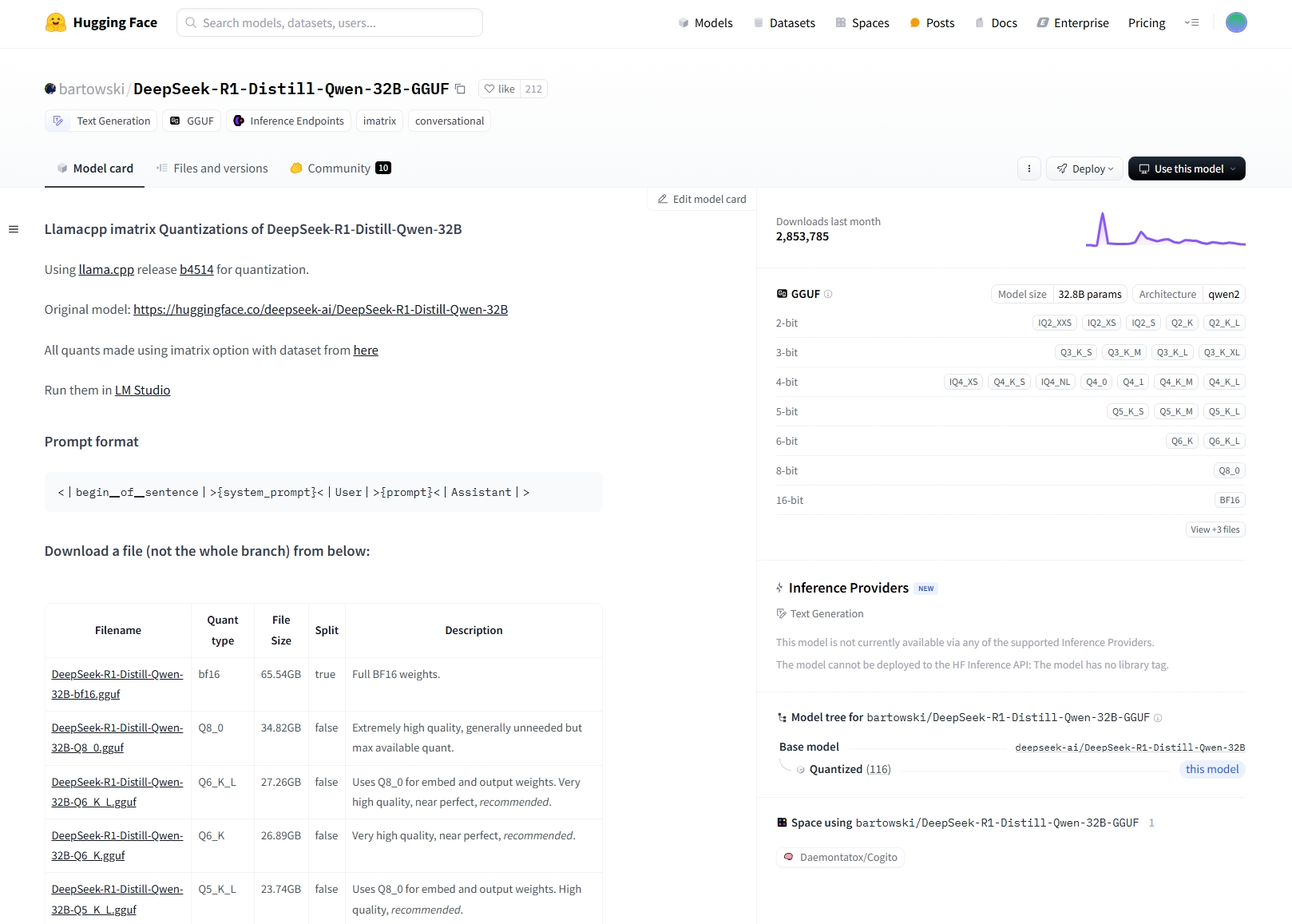
Task: Go to Enterprise in top navigation
Action: pyautogui.click(x=1073, y=22)
